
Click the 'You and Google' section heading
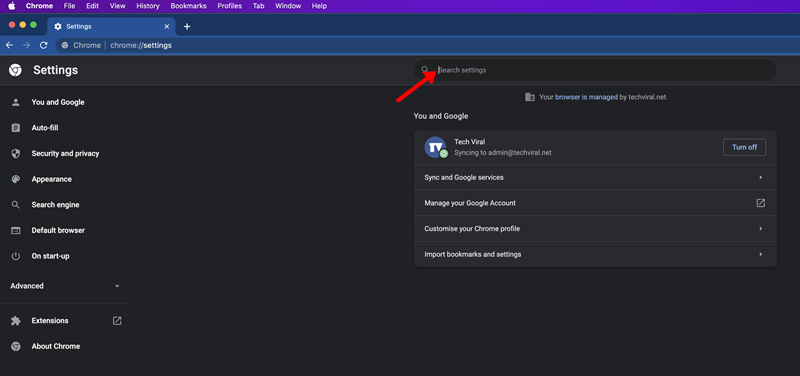pyautogui.click(x=441, y=116)
